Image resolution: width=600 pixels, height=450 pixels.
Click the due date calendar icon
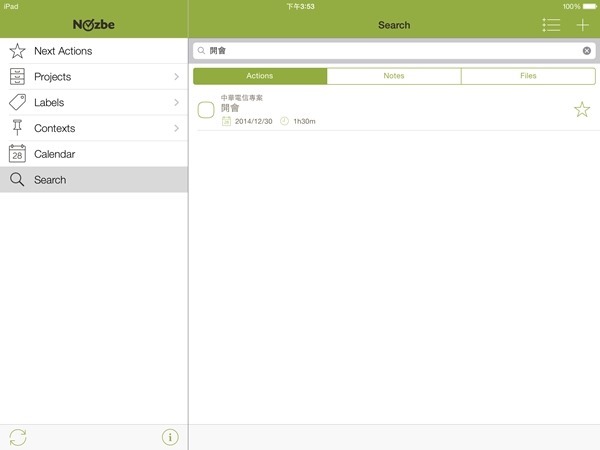(x=226, y=121)
